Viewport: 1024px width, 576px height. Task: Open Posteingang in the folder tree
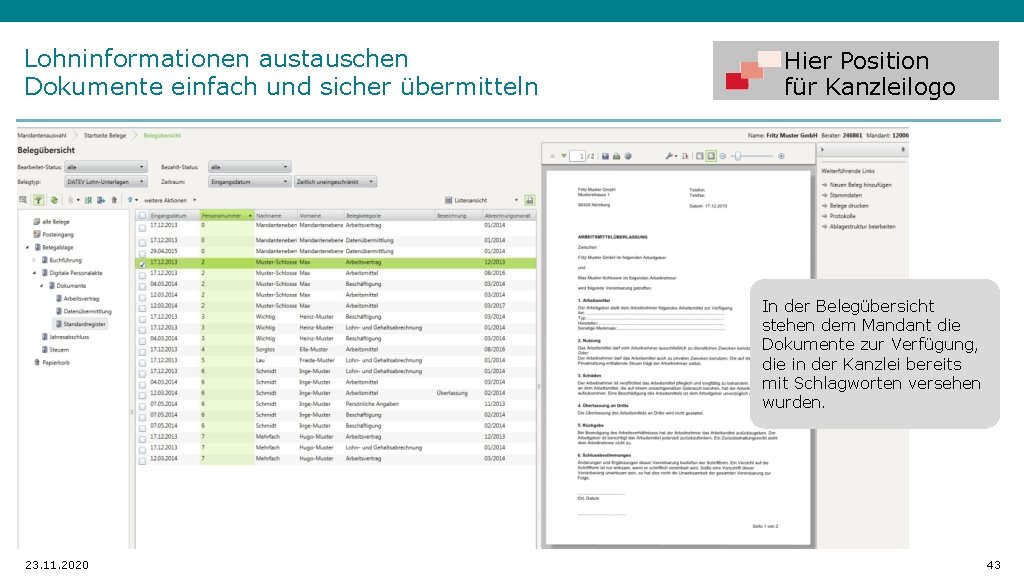click(x=54, y=234)
